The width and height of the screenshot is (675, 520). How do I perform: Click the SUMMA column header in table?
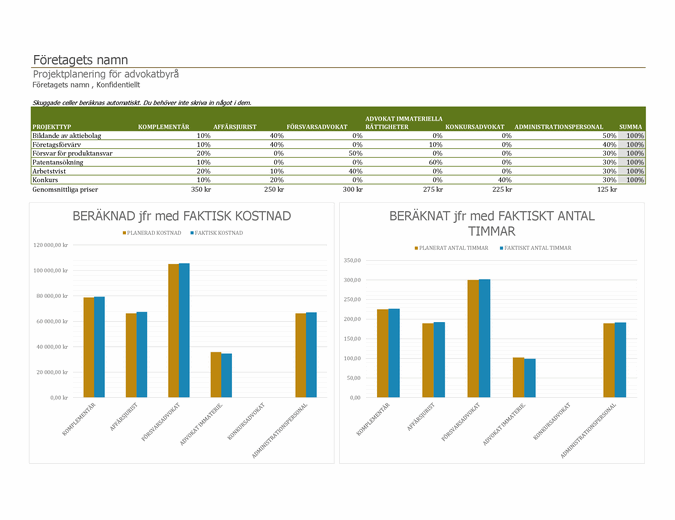[x=630, y=127]
